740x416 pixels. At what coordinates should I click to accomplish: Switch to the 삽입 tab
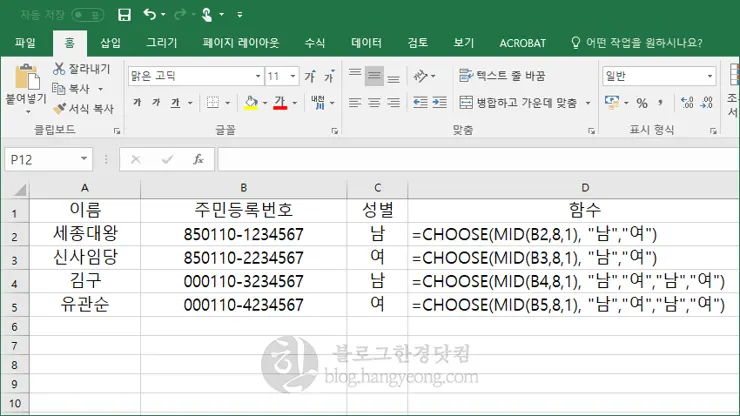[110, 43]
